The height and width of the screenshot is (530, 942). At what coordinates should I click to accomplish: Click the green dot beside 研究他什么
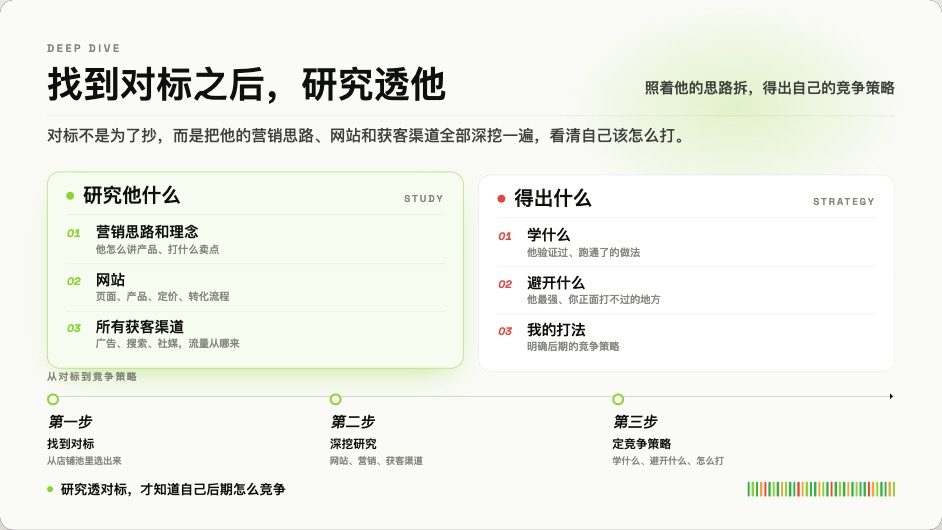(x=70, y=196)
